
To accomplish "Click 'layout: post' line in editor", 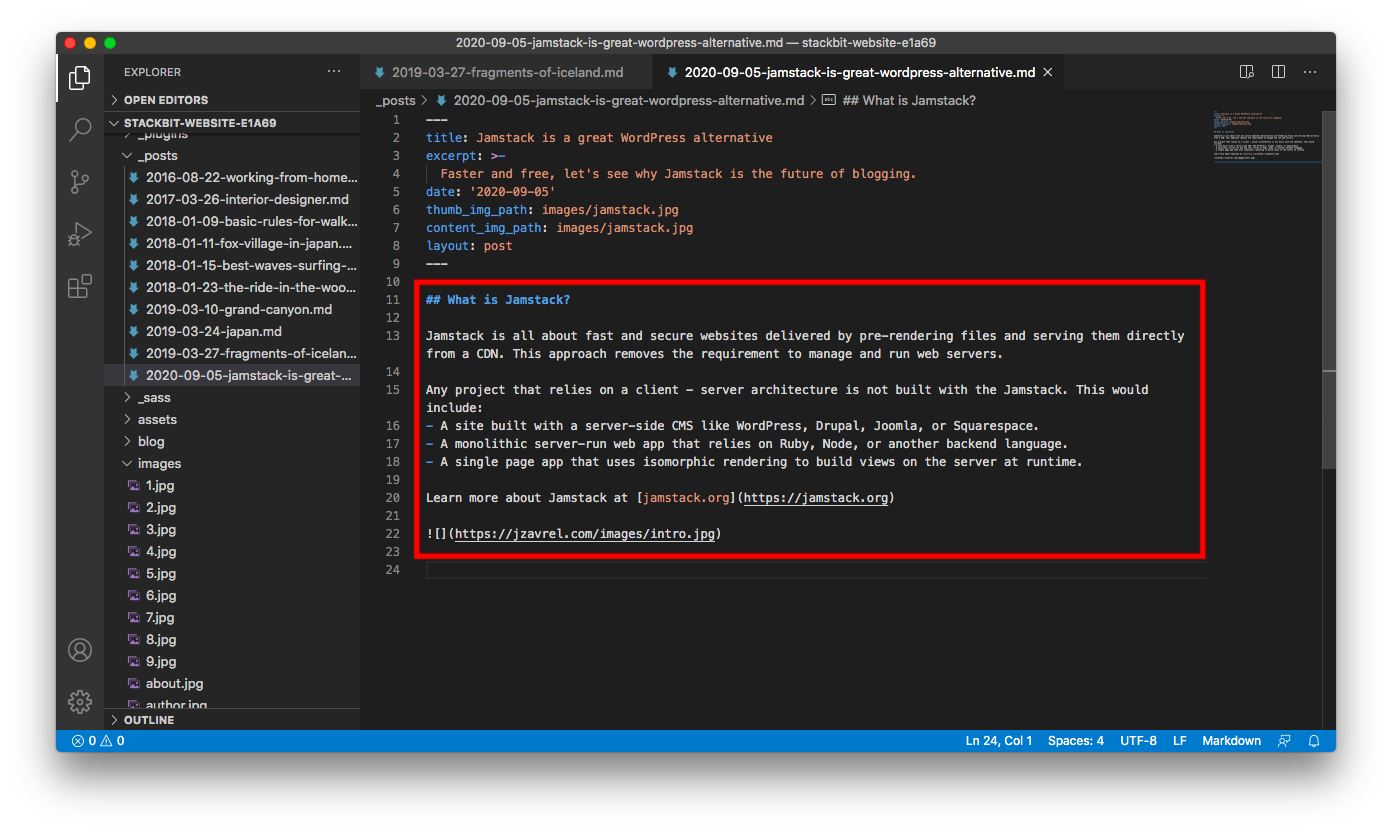I will tap(469, 246).
